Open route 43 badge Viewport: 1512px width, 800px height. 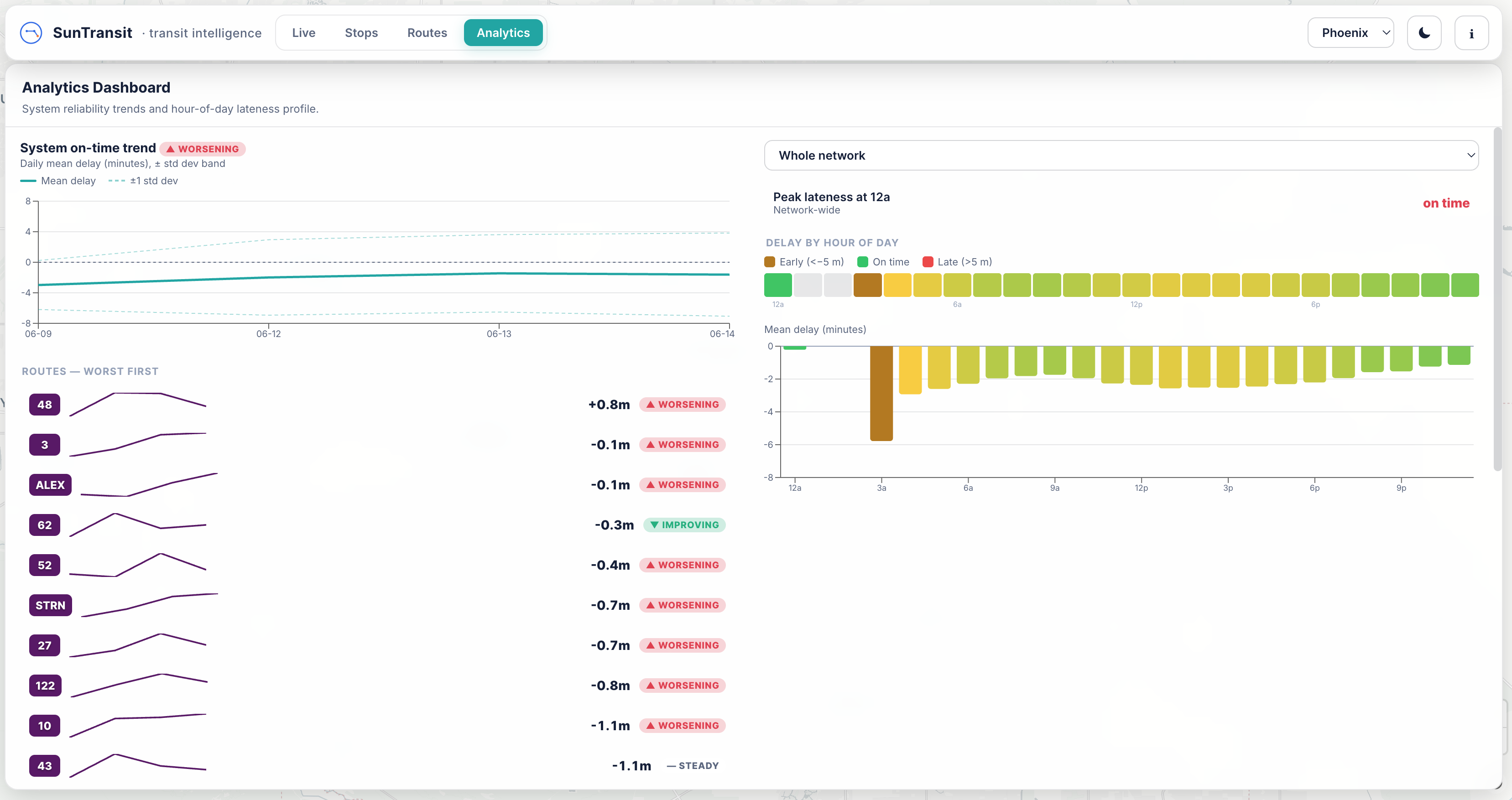pos(45,766)
